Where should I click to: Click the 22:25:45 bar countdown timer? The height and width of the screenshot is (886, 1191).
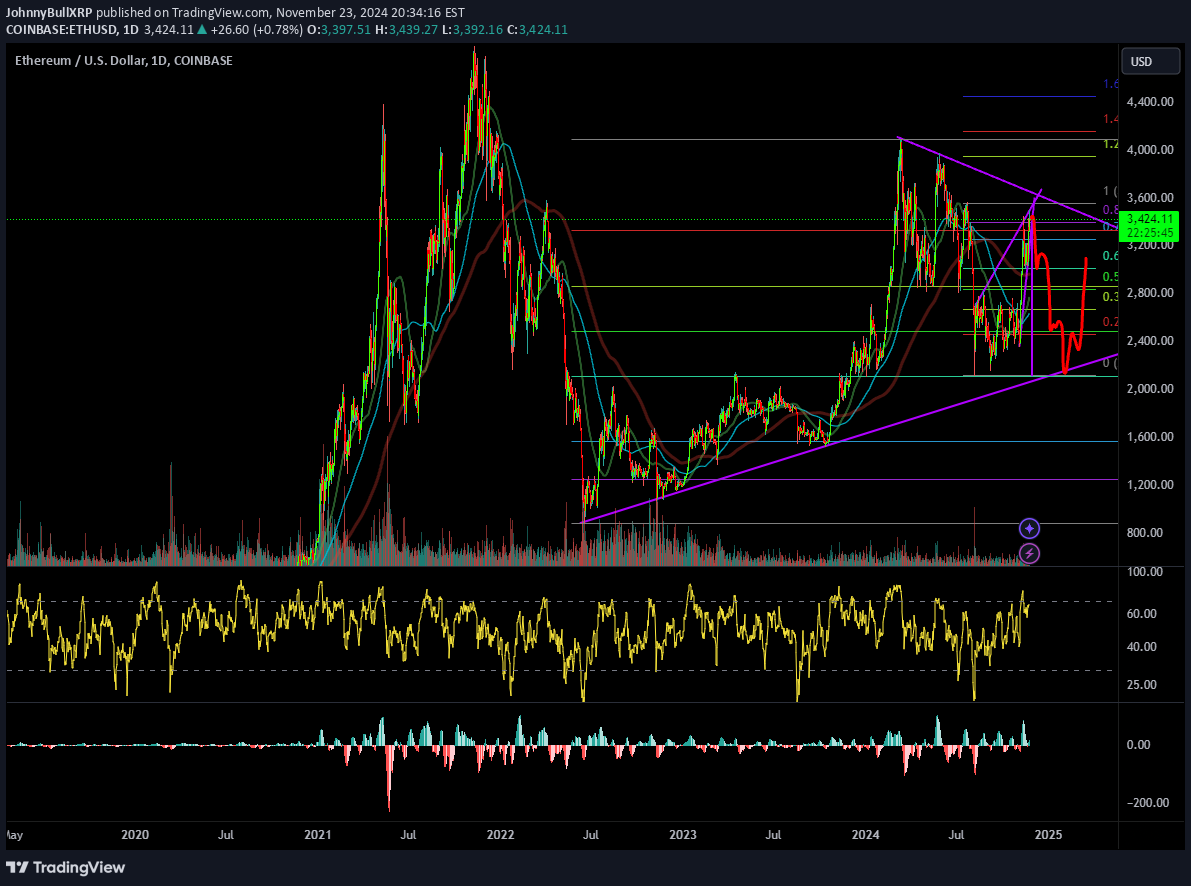pos(1150,233)
